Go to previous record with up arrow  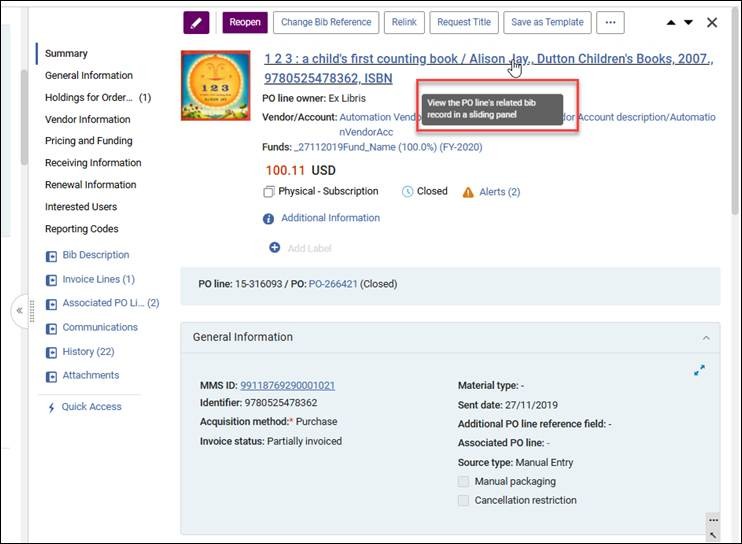pyautogui.click(x=671, y=22)
